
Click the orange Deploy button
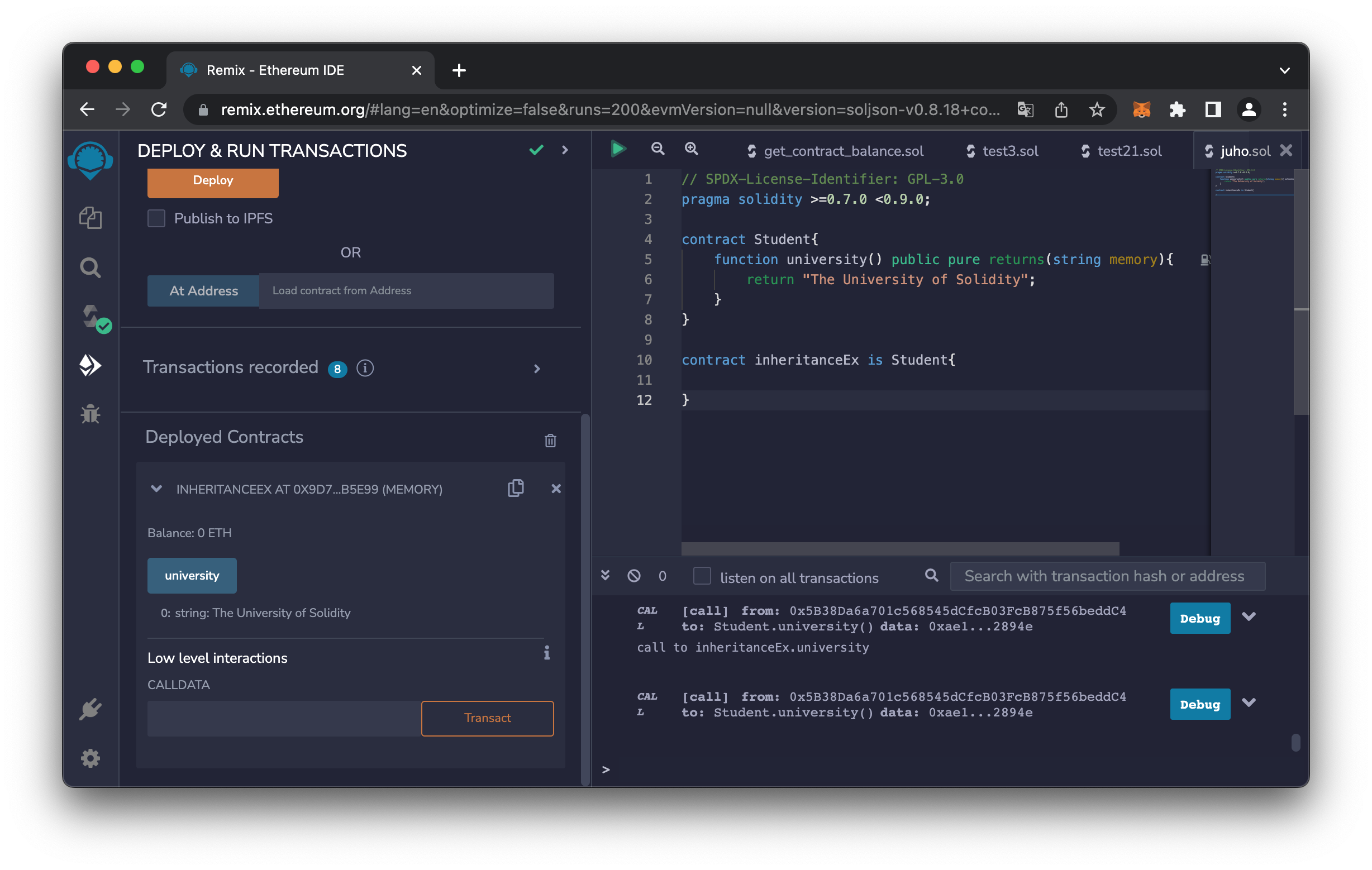212,181
